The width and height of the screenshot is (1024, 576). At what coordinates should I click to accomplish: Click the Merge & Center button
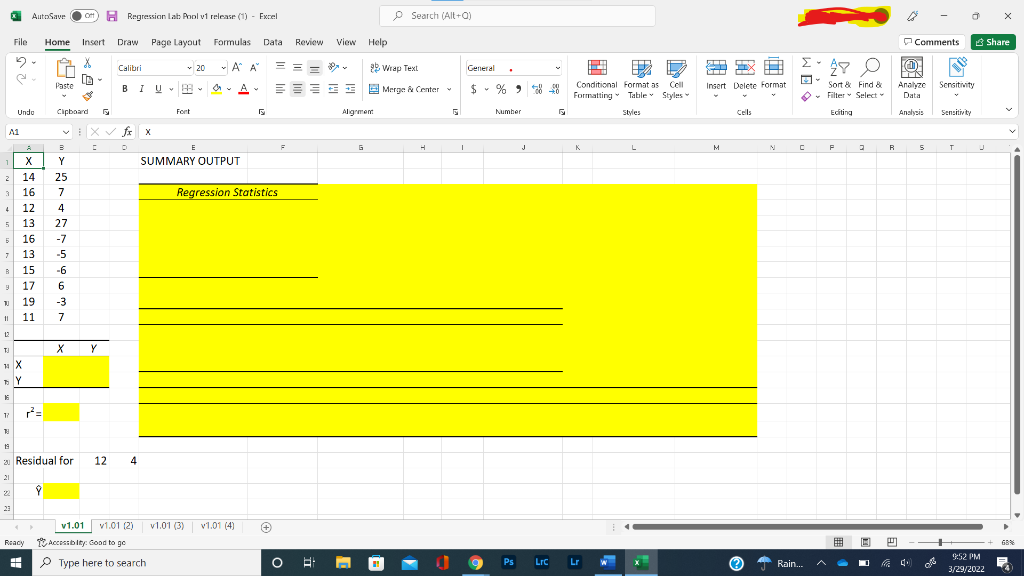[x=404, y=89]
